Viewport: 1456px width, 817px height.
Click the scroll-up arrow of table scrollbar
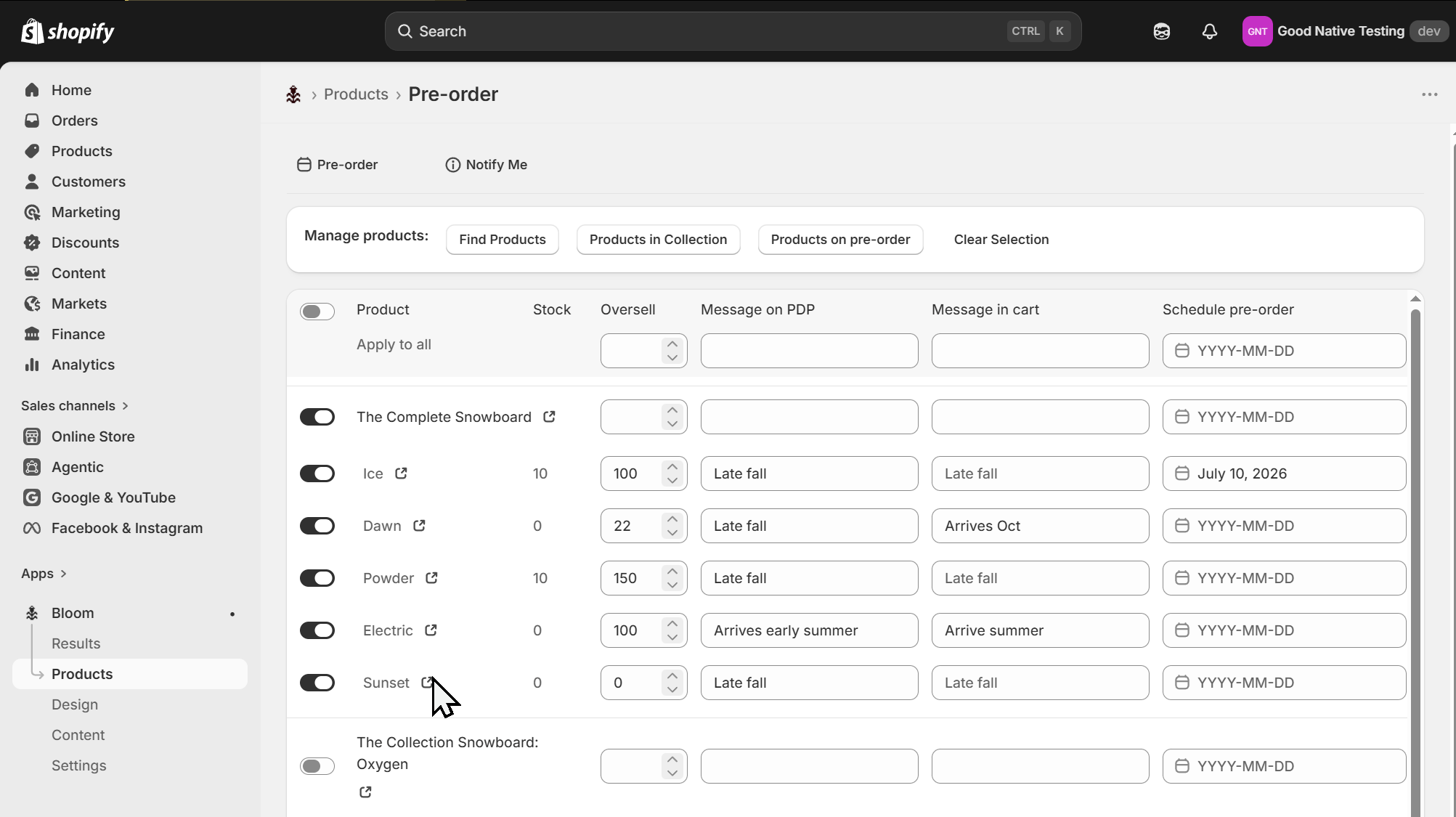[1415, 298]
